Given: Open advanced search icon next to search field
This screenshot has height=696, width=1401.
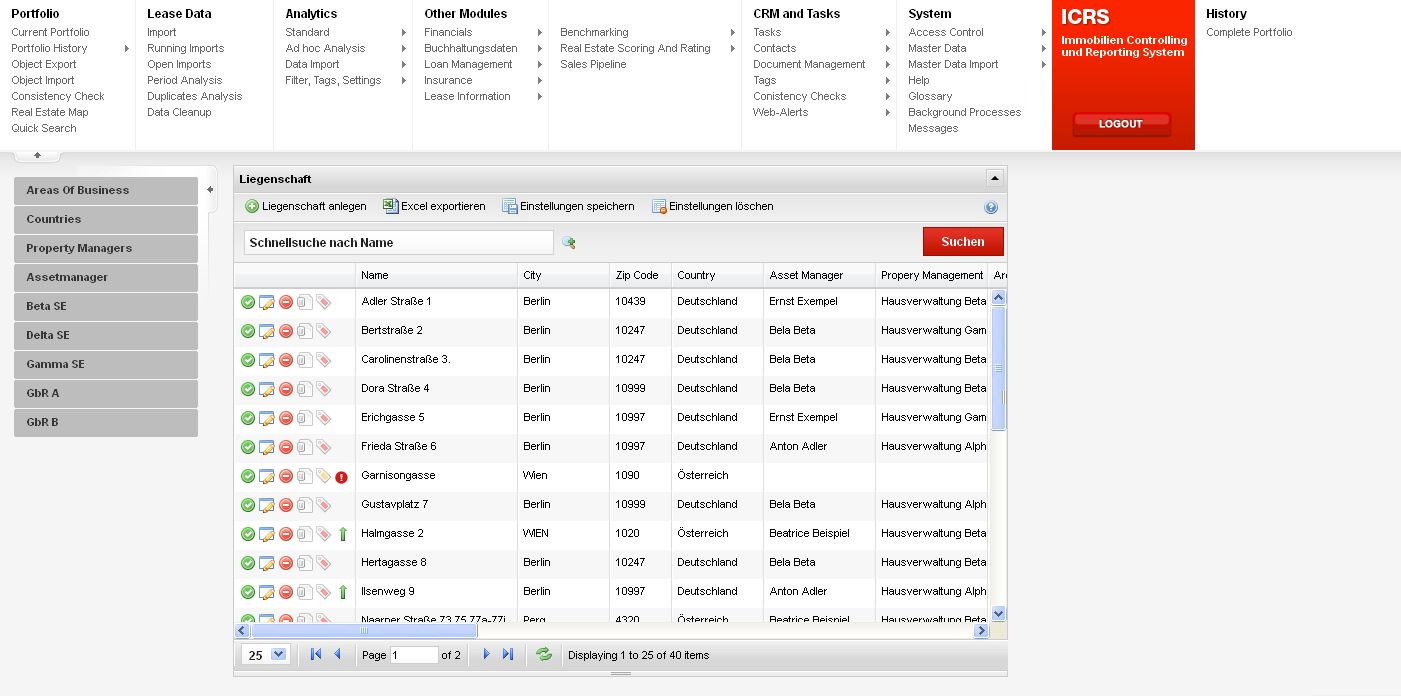Looking at the screenshot, I should point(569,242).
